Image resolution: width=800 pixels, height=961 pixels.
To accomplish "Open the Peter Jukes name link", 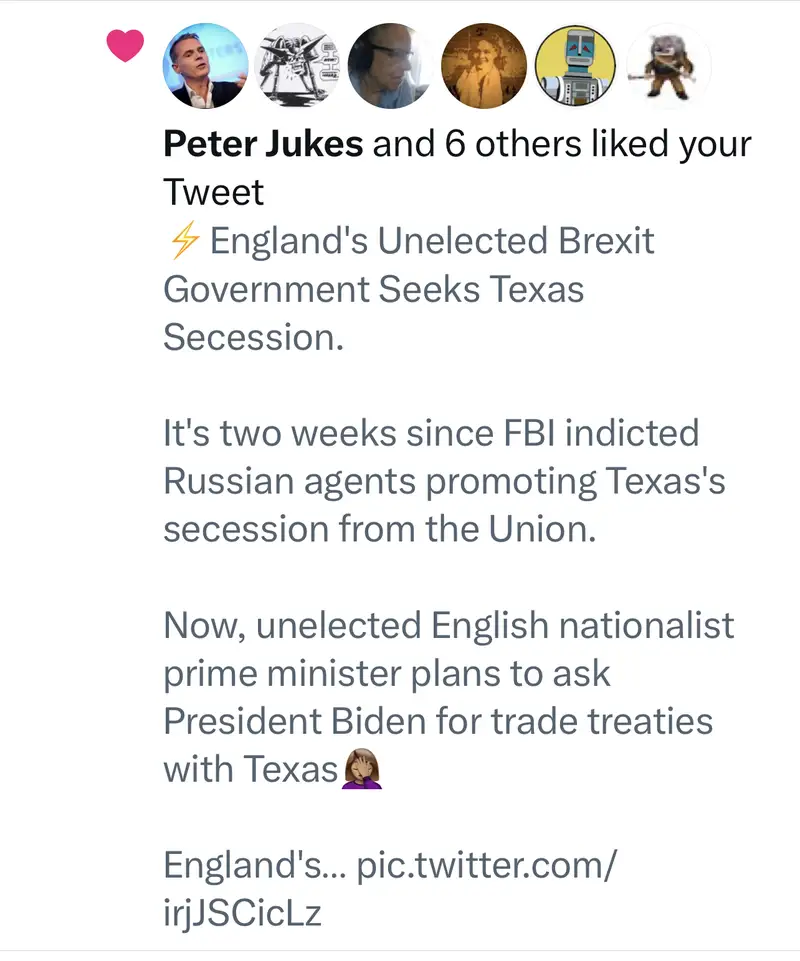I will [x=262, y=145].
